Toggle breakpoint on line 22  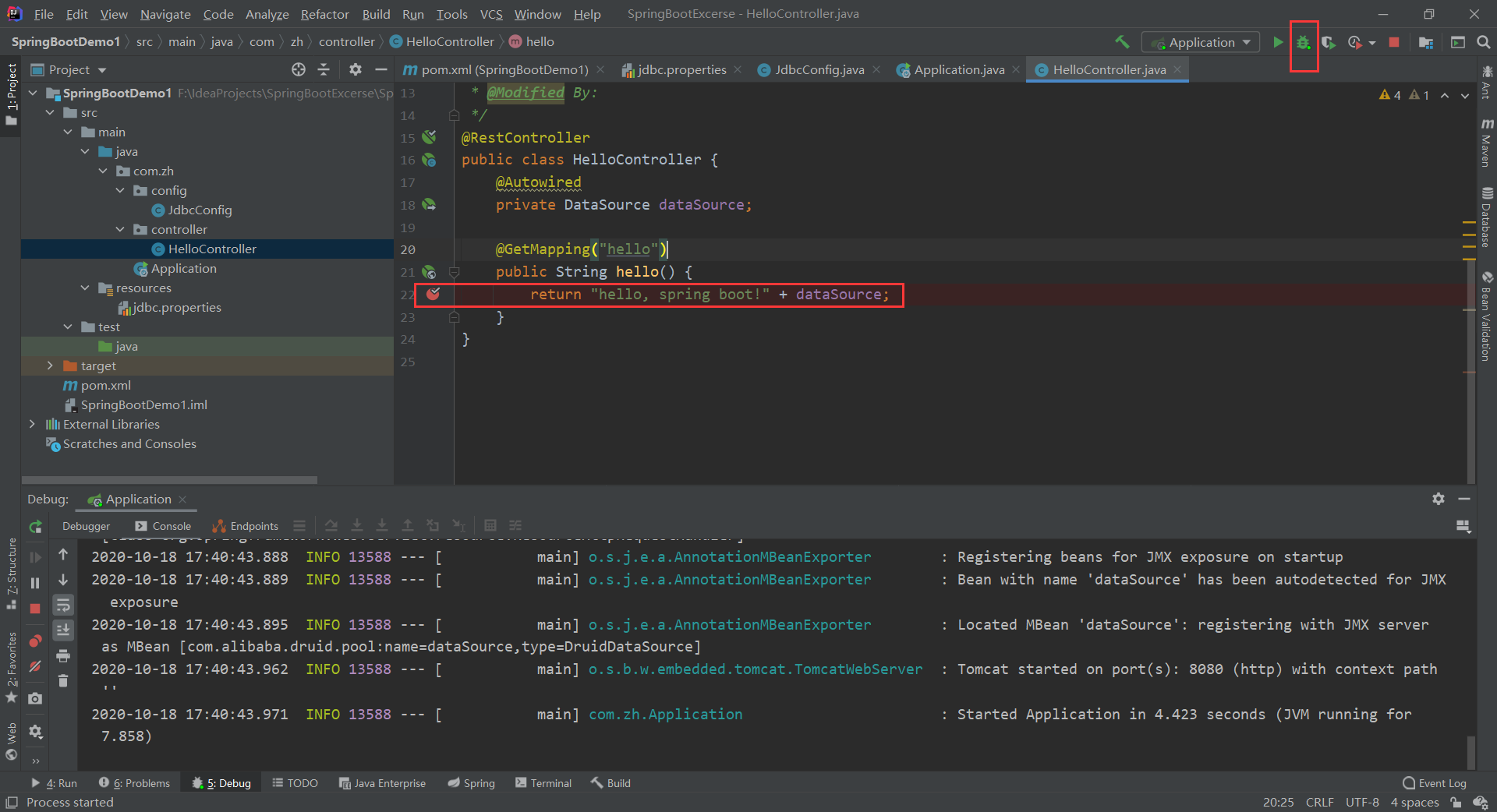pos(433,294)
